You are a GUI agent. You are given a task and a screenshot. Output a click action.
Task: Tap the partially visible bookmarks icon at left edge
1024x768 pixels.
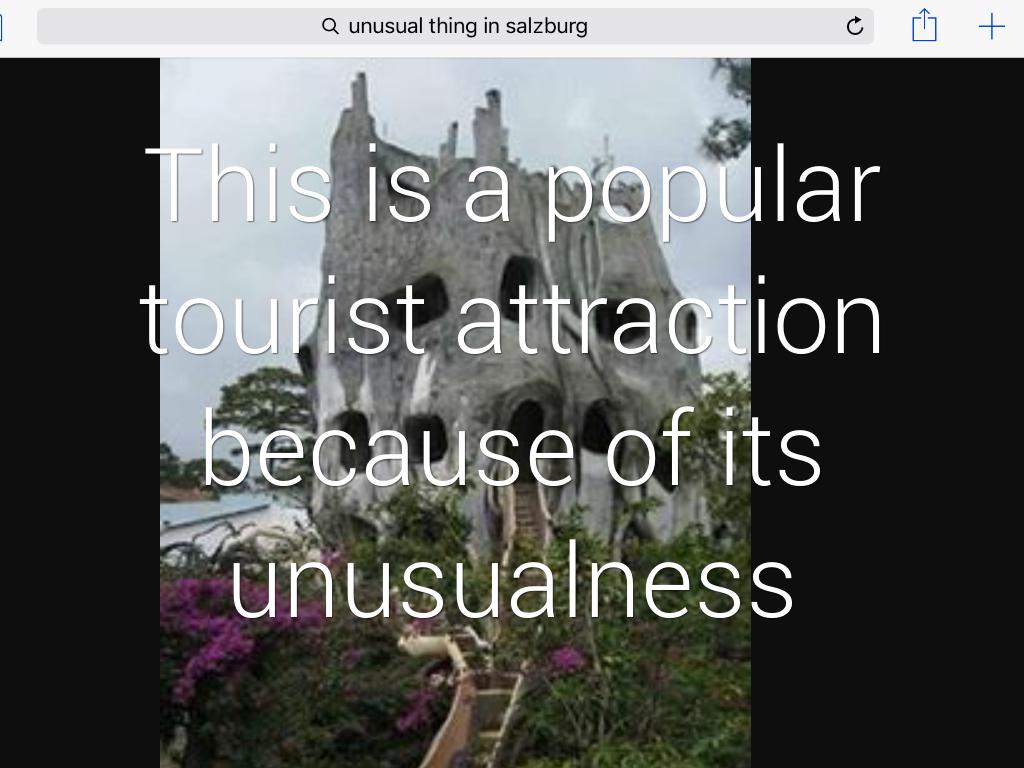(1, 26)
